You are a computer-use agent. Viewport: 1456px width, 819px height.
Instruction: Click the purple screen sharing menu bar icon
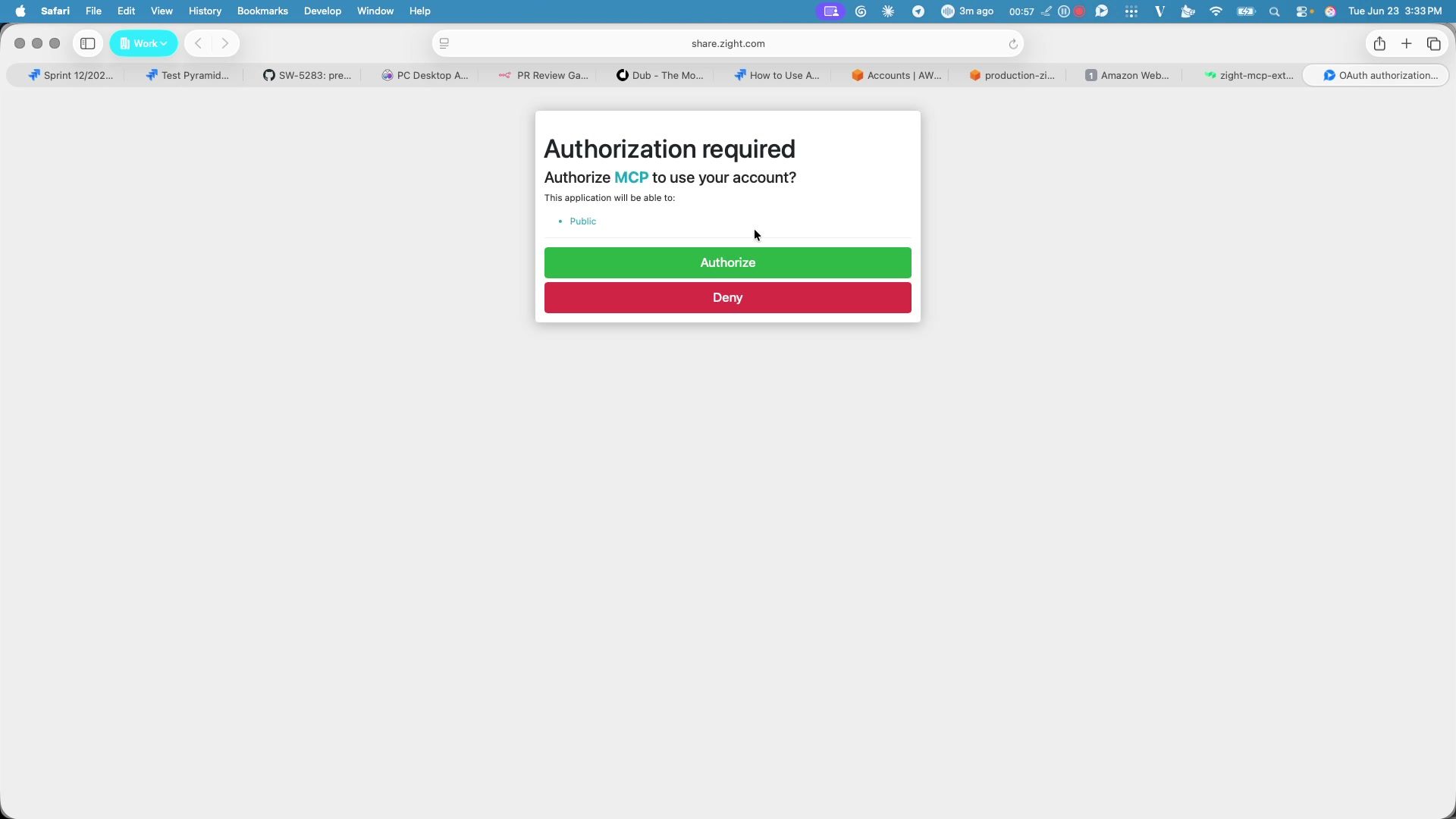830,11
